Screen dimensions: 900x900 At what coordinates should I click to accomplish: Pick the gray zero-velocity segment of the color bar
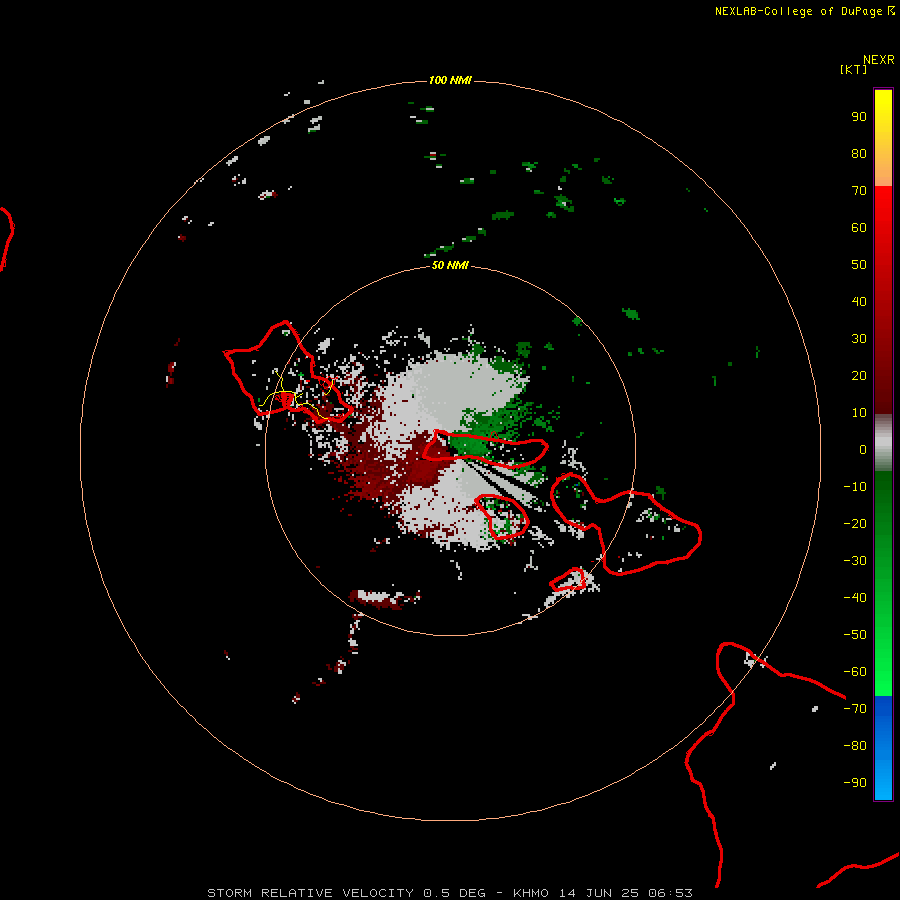click(x=883, y=443)
